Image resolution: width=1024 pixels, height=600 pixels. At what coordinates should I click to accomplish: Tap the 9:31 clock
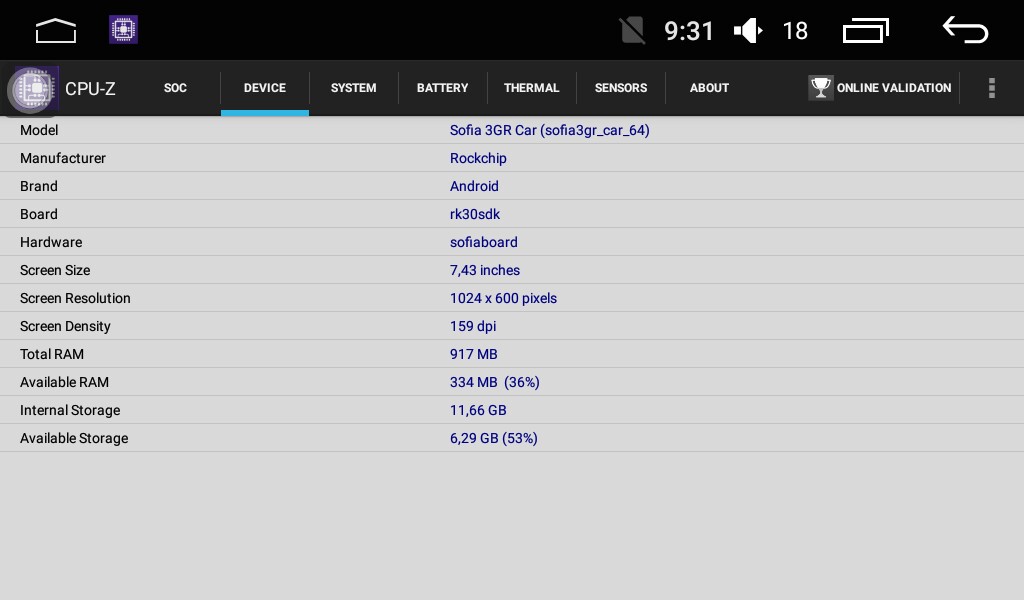pos(688,31)
